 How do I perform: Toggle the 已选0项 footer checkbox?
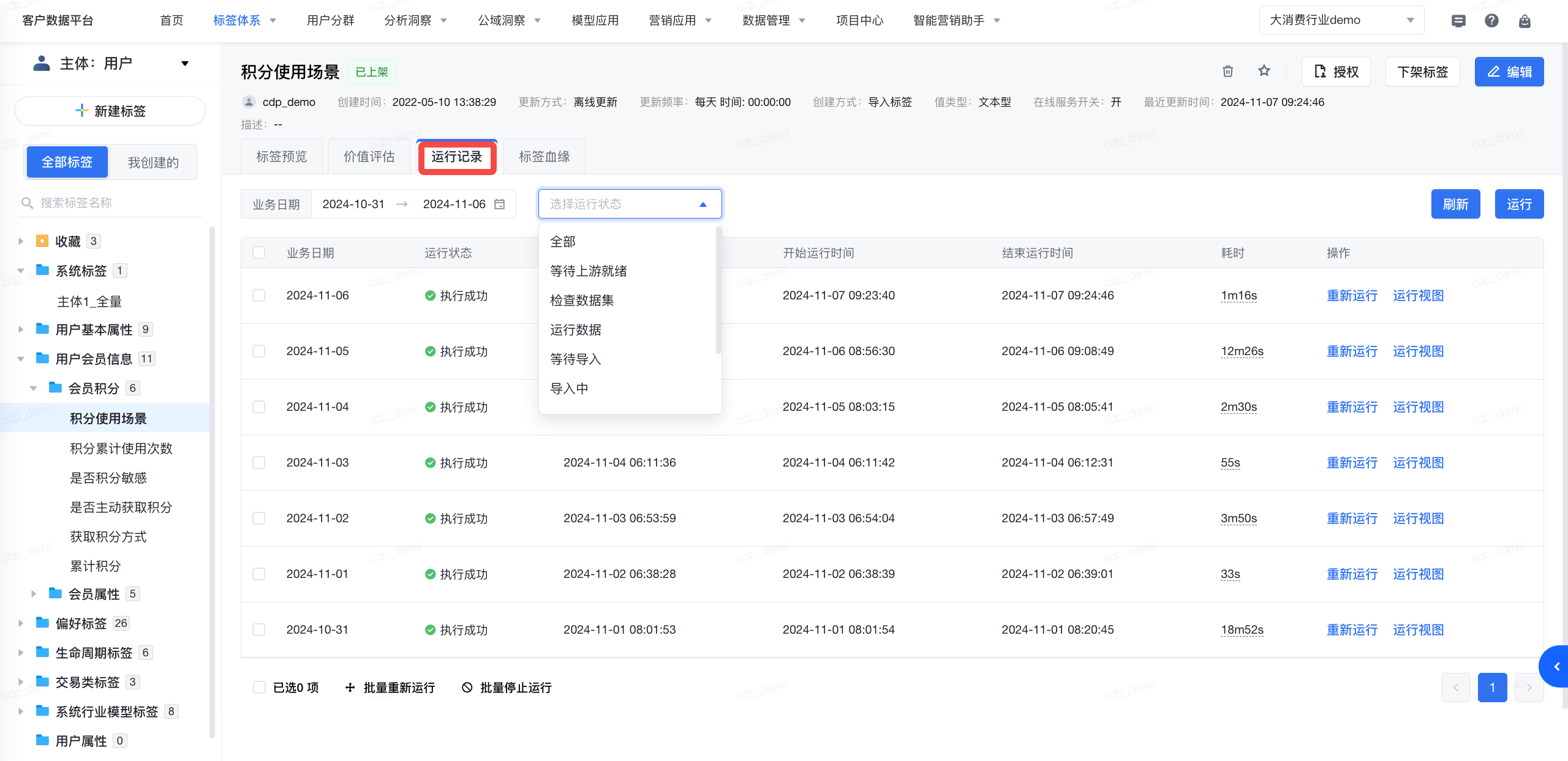tap(259, 688)
